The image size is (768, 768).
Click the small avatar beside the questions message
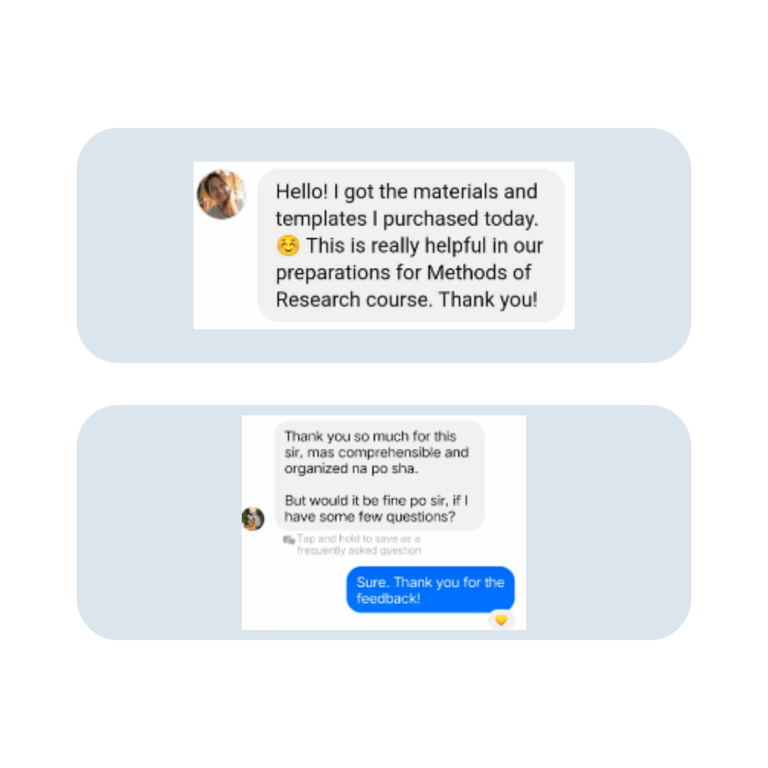(x=253, y=519)
